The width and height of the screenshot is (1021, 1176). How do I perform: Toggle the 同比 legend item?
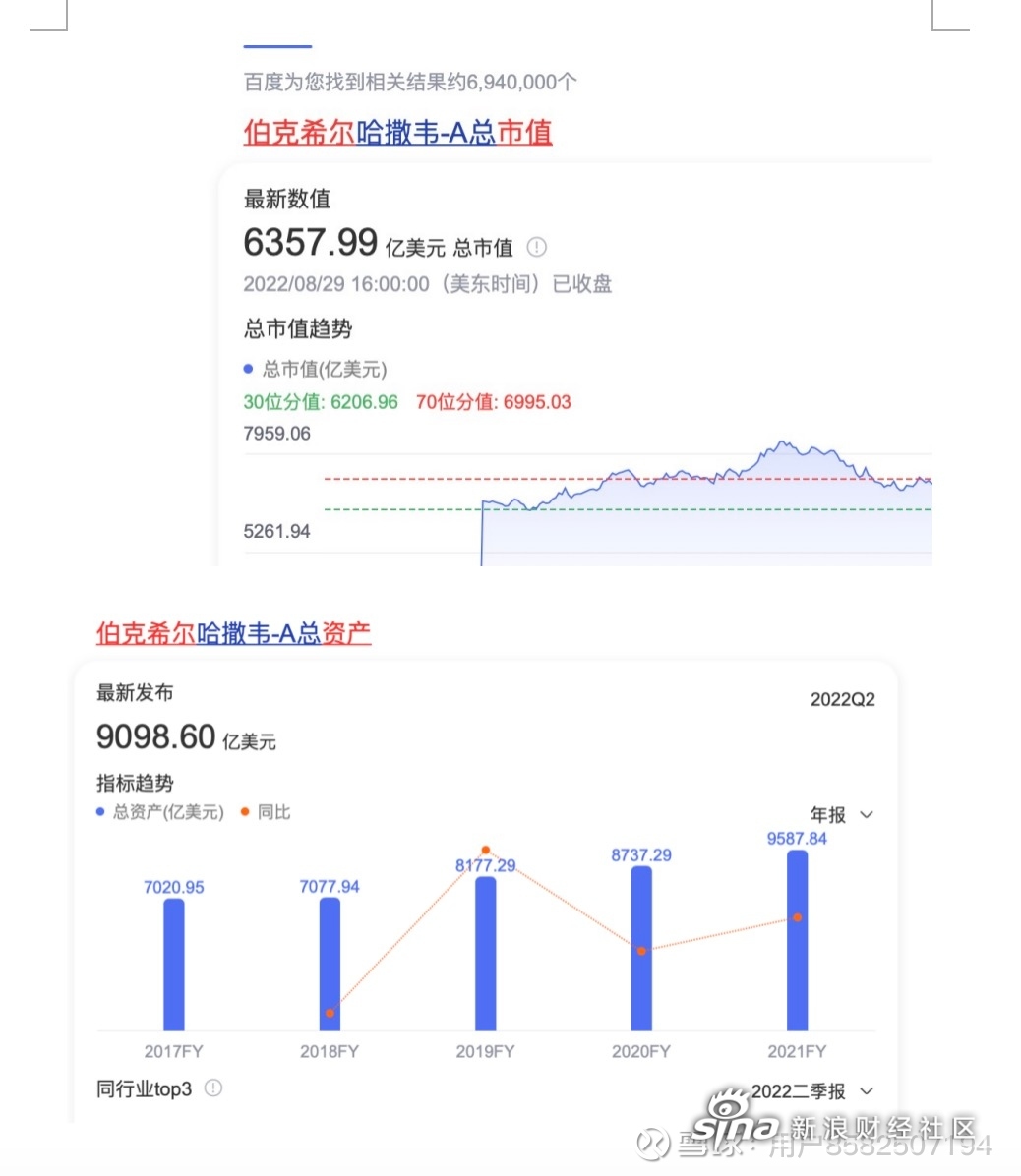pos(266,812)
